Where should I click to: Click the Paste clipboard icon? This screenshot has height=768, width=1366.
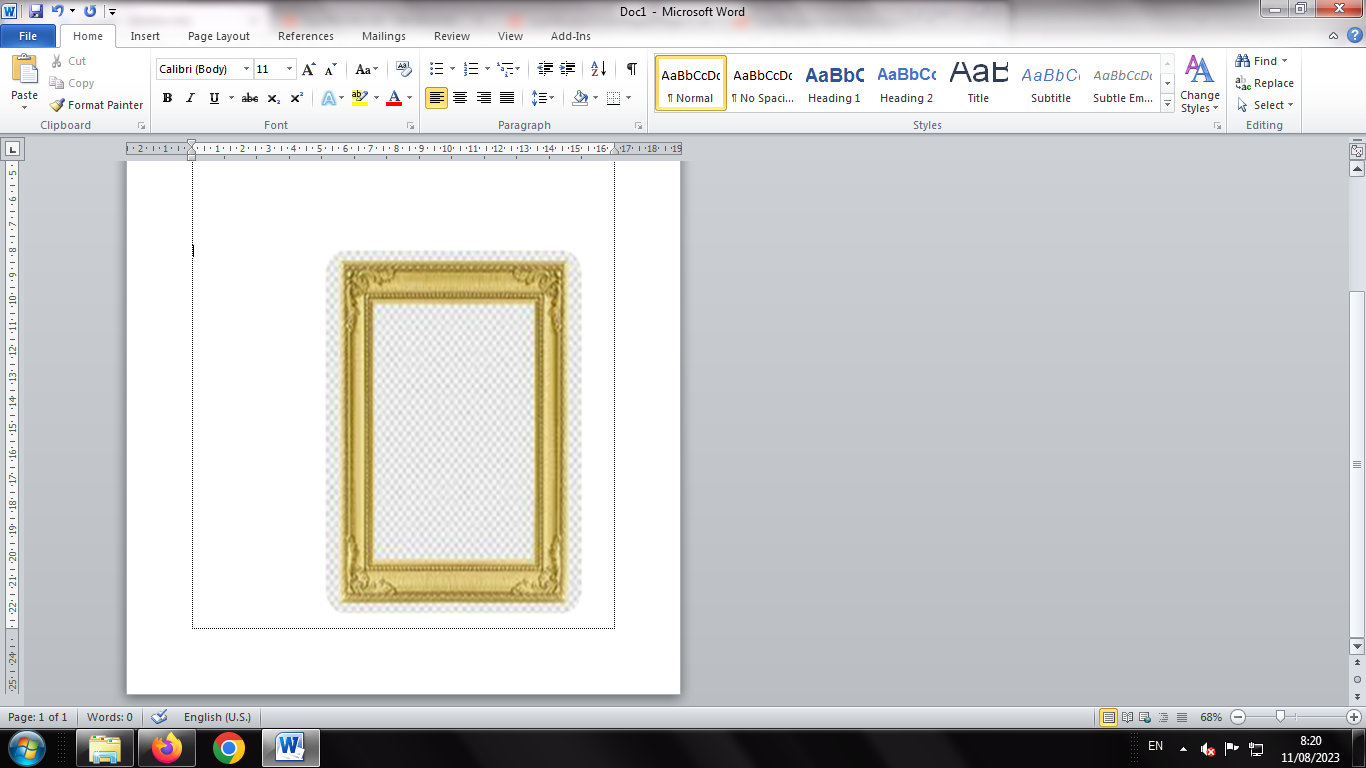pos(24,70)
